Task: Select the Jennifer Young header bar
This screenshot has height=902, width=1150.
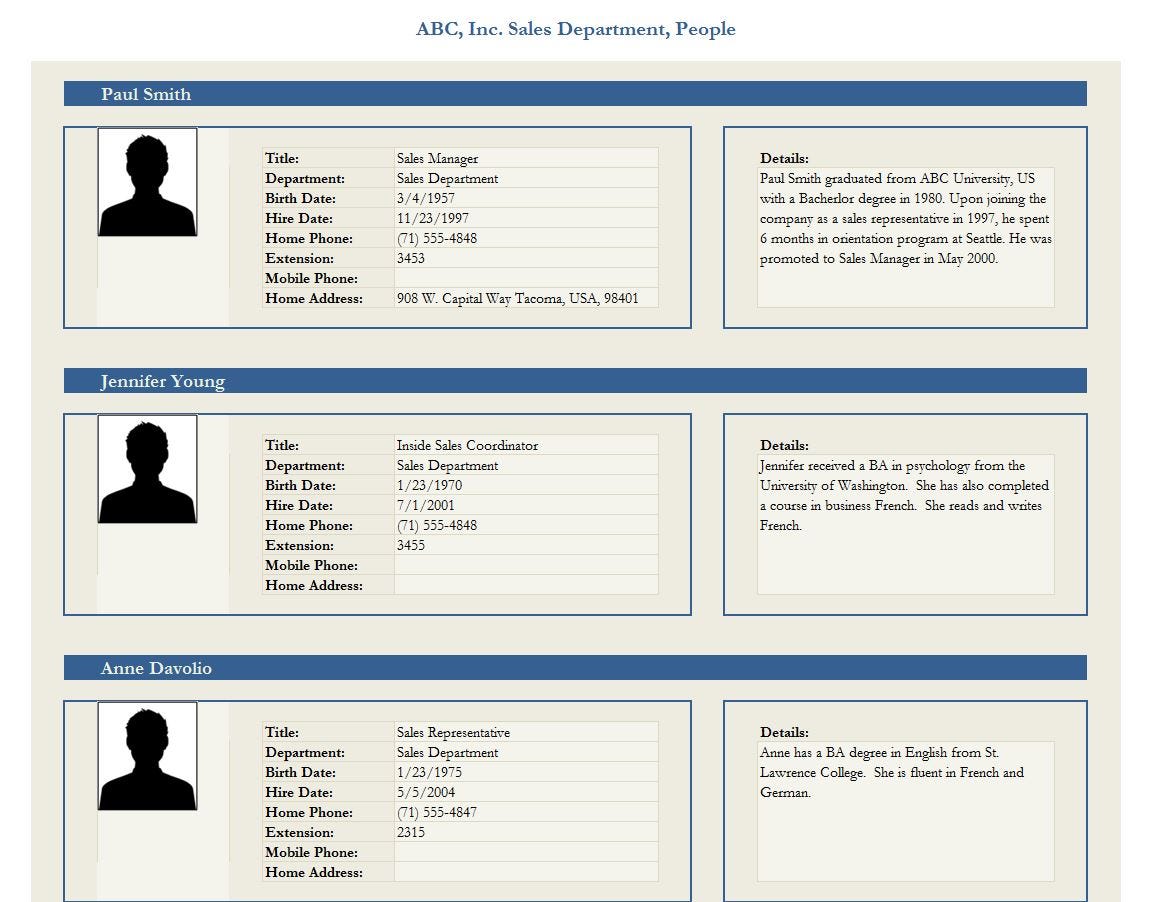Action: pos(575,381)
